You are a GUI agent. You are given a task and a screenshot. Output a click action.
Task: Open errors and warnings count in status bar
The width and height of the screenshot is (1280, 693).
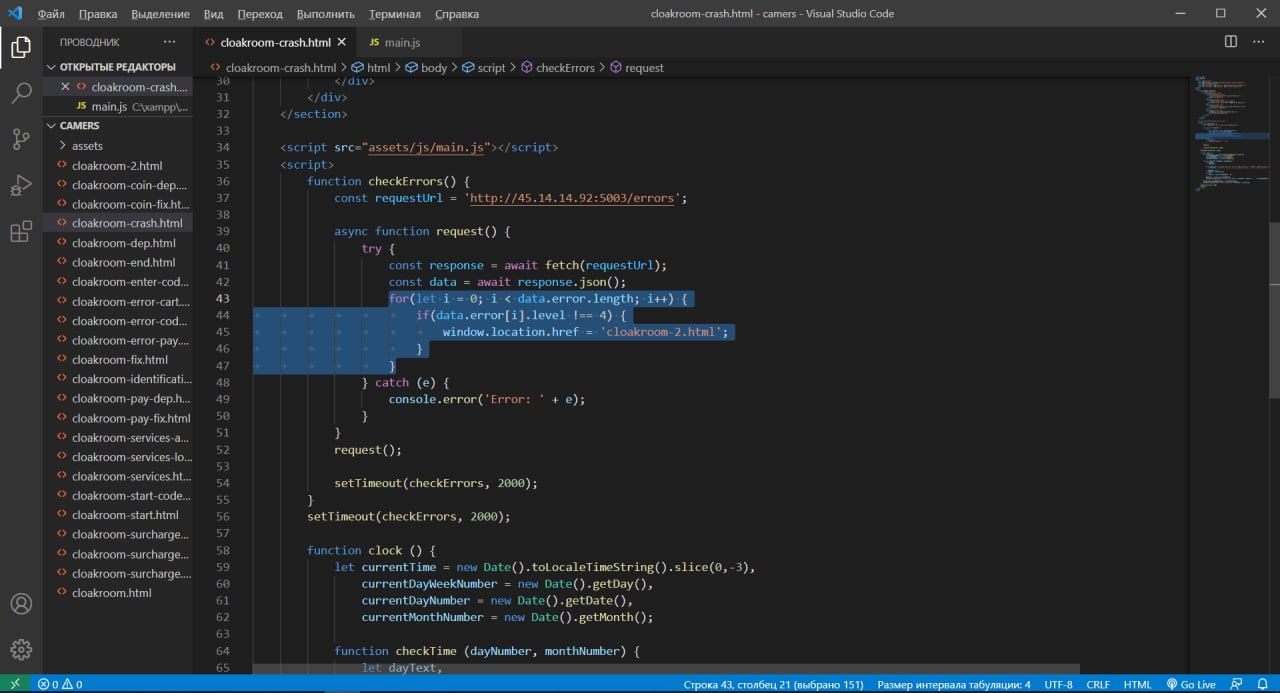pos(60,684)
